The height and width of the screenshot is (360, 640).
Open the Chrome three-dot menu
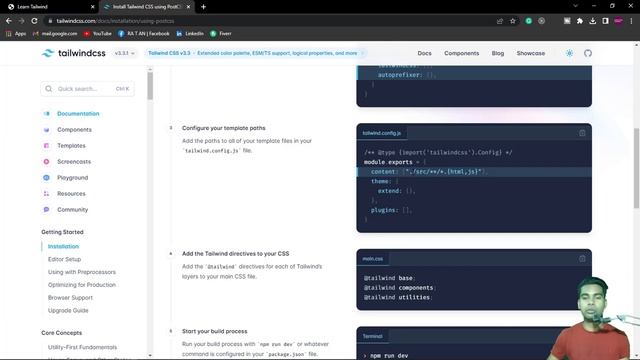coord(631,21)
